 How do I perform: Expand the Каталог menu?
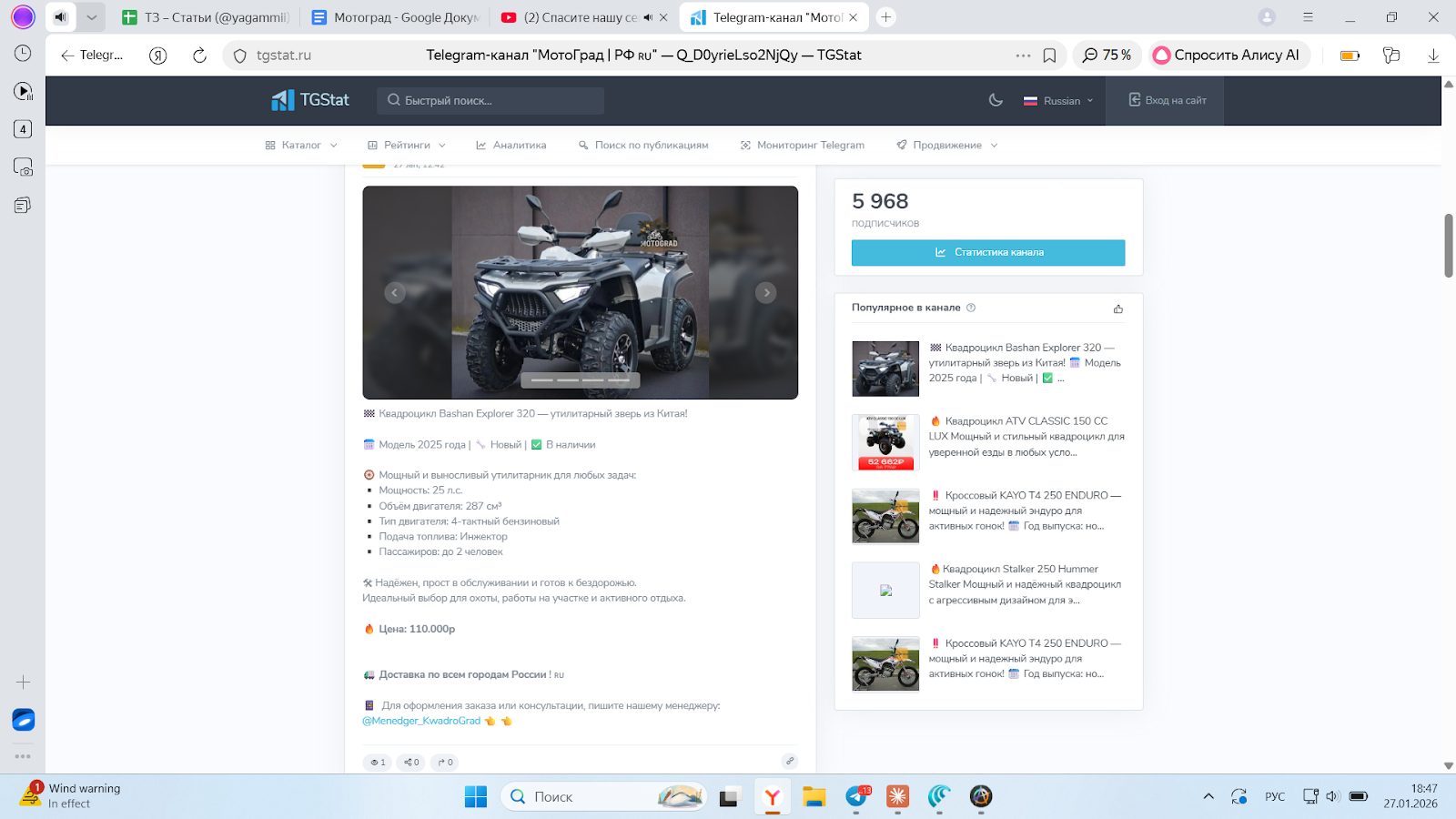301,146
